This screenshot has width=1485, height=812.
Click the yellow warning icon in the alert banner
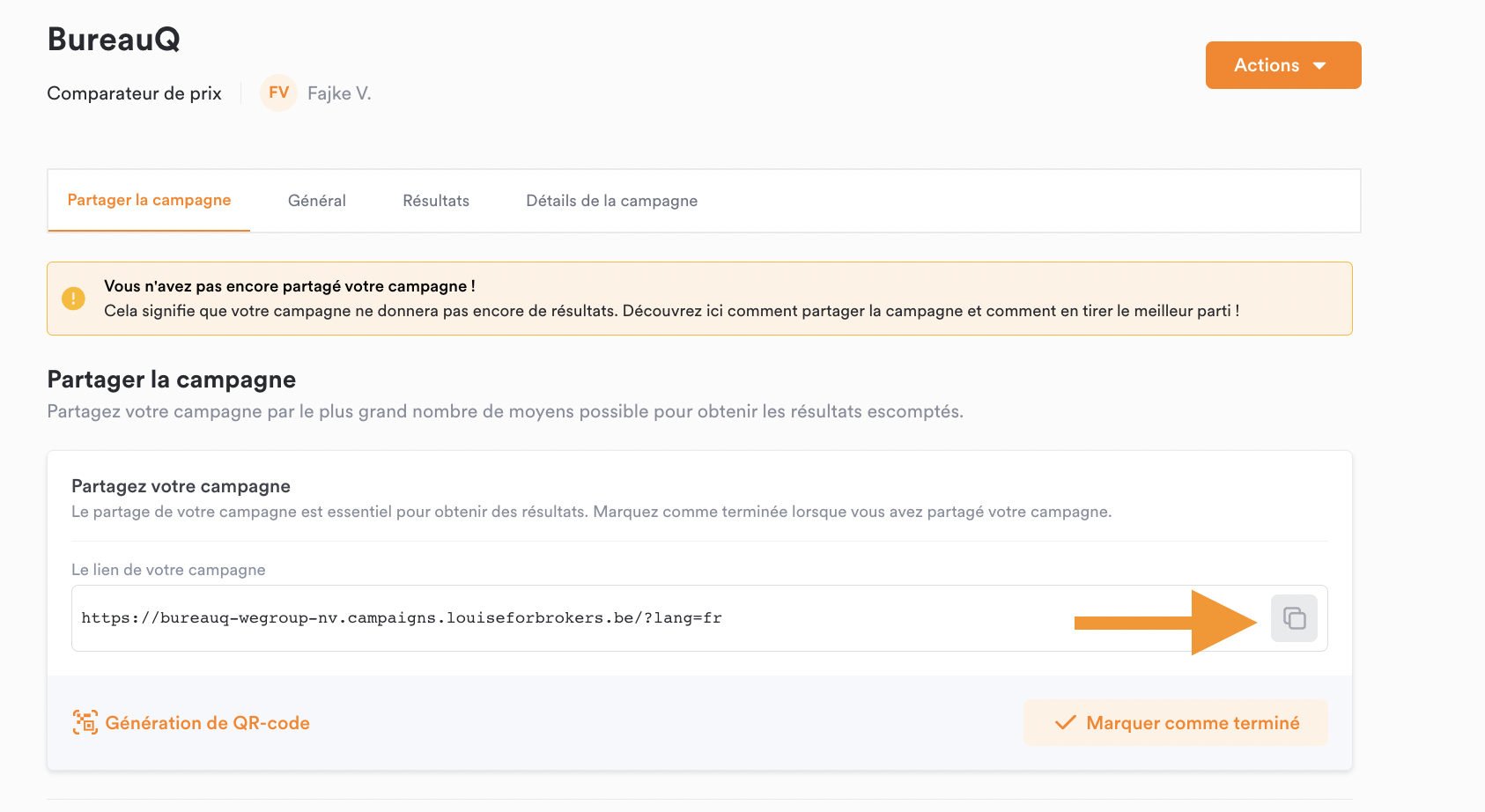[x=73, y=299]
